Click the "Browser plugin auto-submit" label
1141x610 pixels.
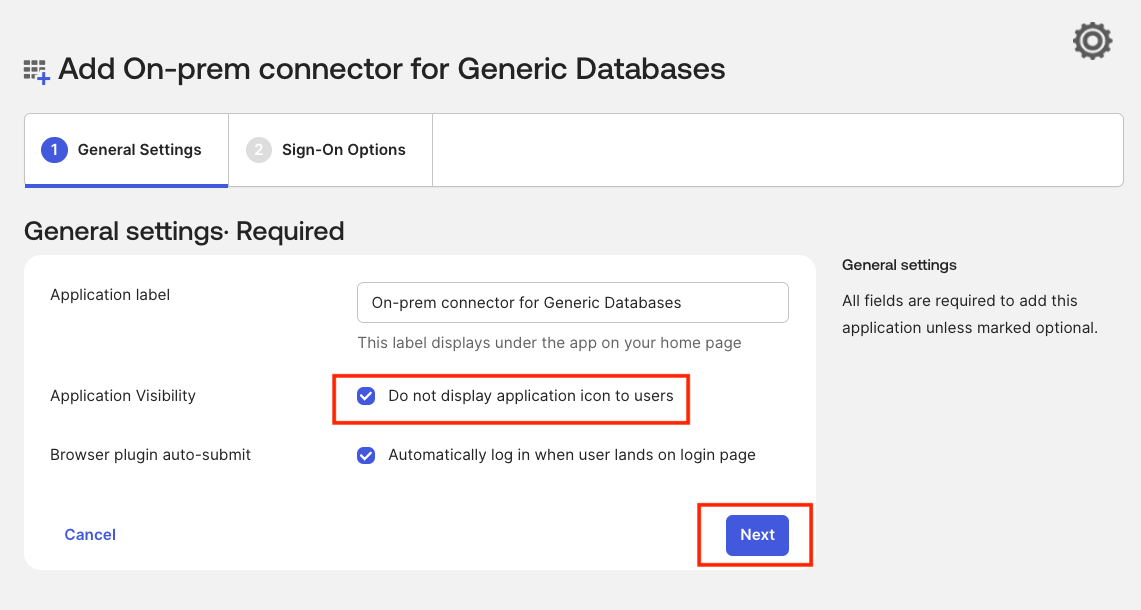150,454
